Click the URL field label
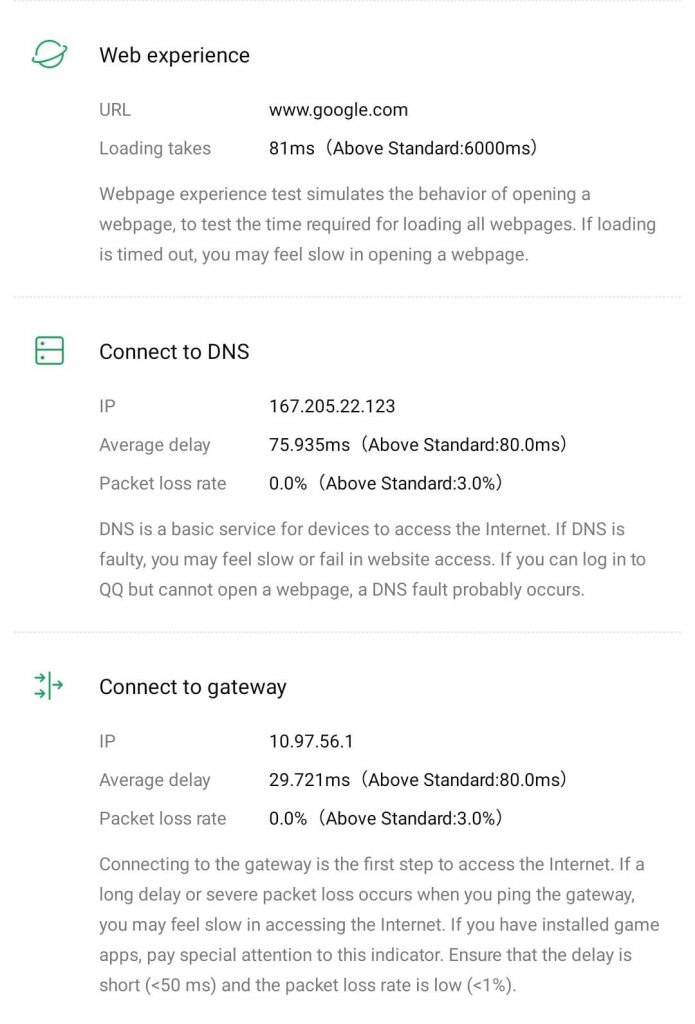 [115, 110]
